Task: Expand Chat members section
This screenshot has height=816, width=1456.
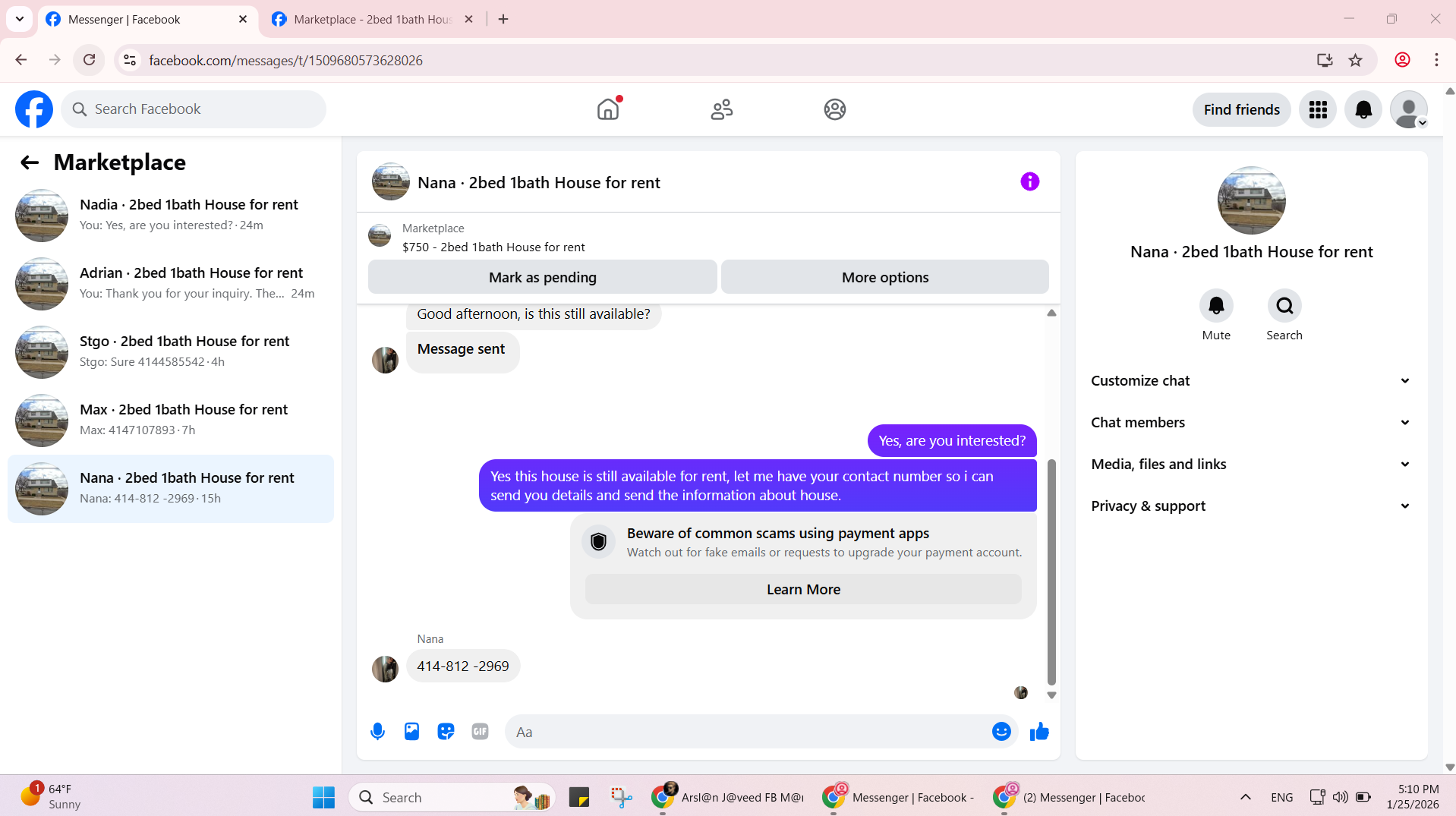Action: (x=1251, y=423)
